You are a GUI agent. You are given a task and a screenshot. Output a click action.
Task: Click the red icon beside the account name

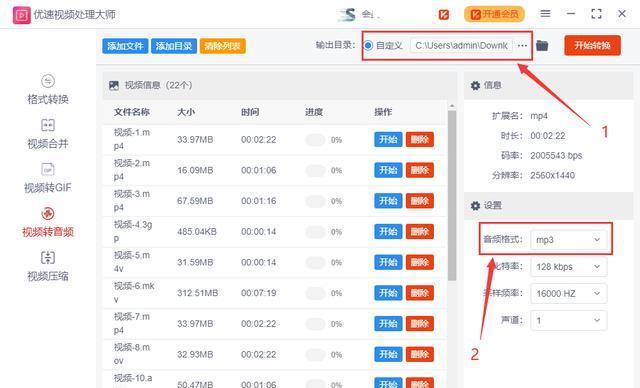click(444, 15)
